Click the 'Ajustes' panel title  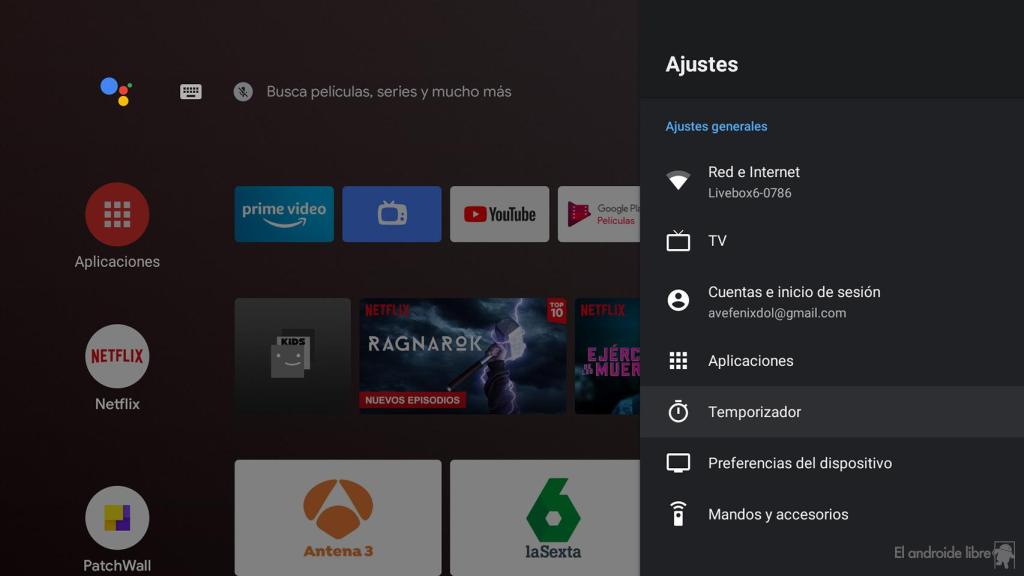702,64
